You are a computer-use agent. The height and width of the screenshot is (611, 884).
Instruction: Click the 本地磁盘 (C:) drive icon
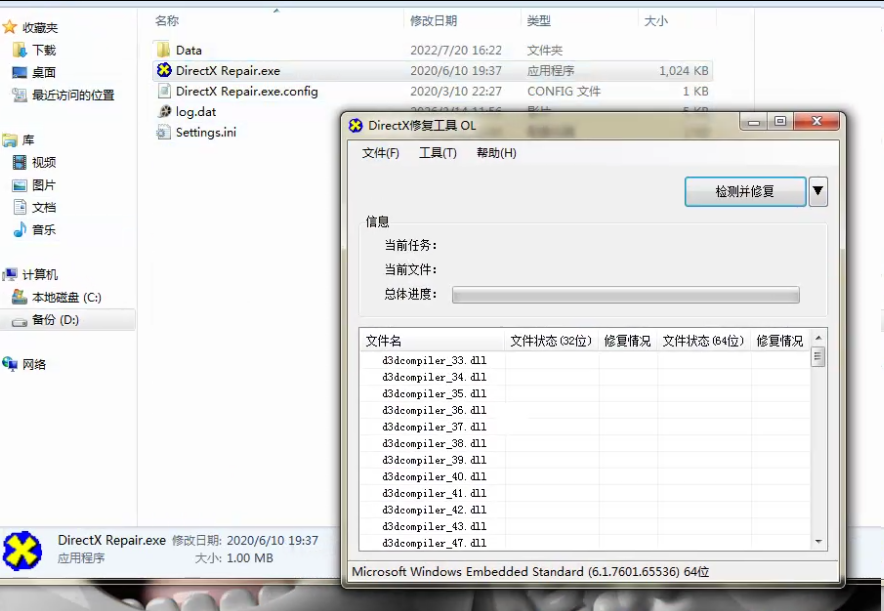20,296
